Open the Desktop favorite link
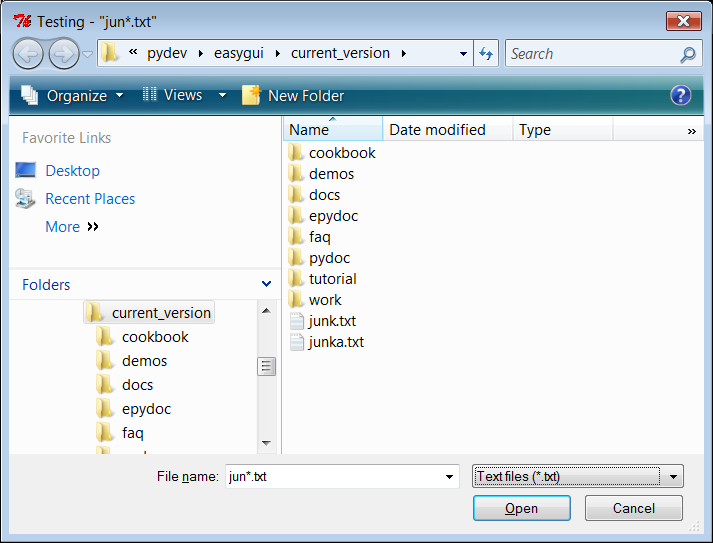The height and width of the screenshot is (543, 713). click(72, 171)
